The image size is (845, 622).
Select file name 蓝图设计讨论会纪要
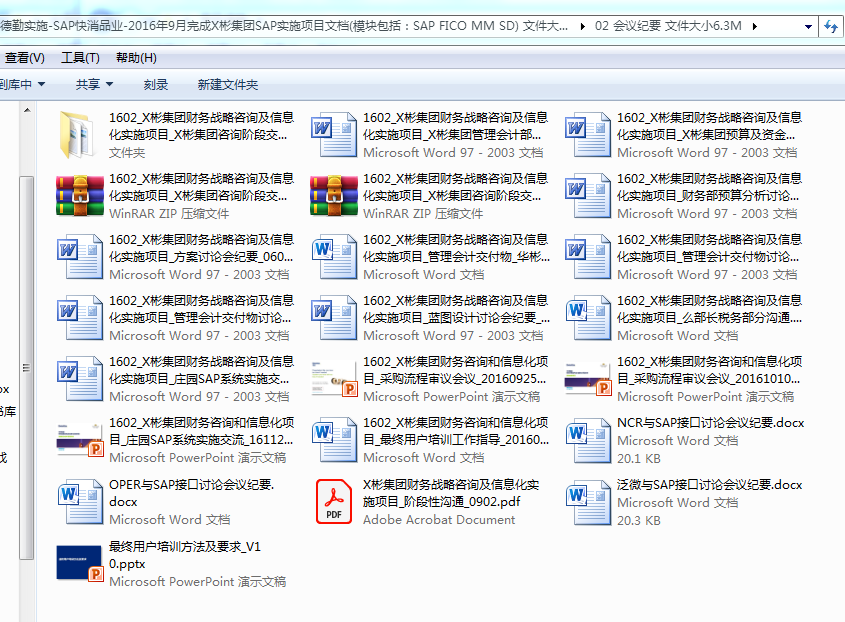pyautogui.click(x=456, y=309)
